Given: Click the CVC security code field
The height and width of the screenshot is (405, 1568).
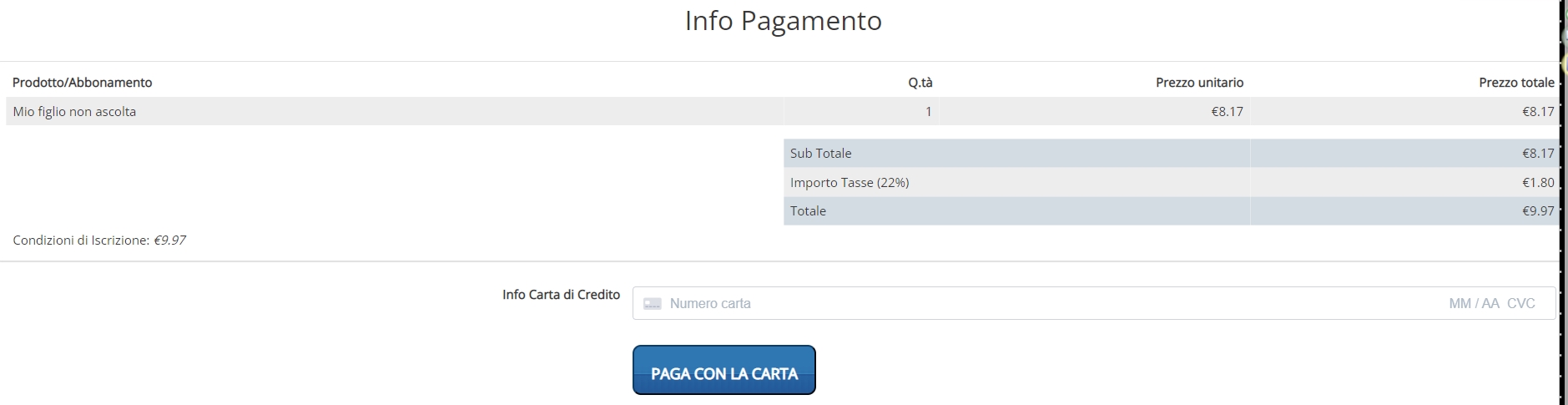Looking at the screenshot, I should pos(1521,304).
